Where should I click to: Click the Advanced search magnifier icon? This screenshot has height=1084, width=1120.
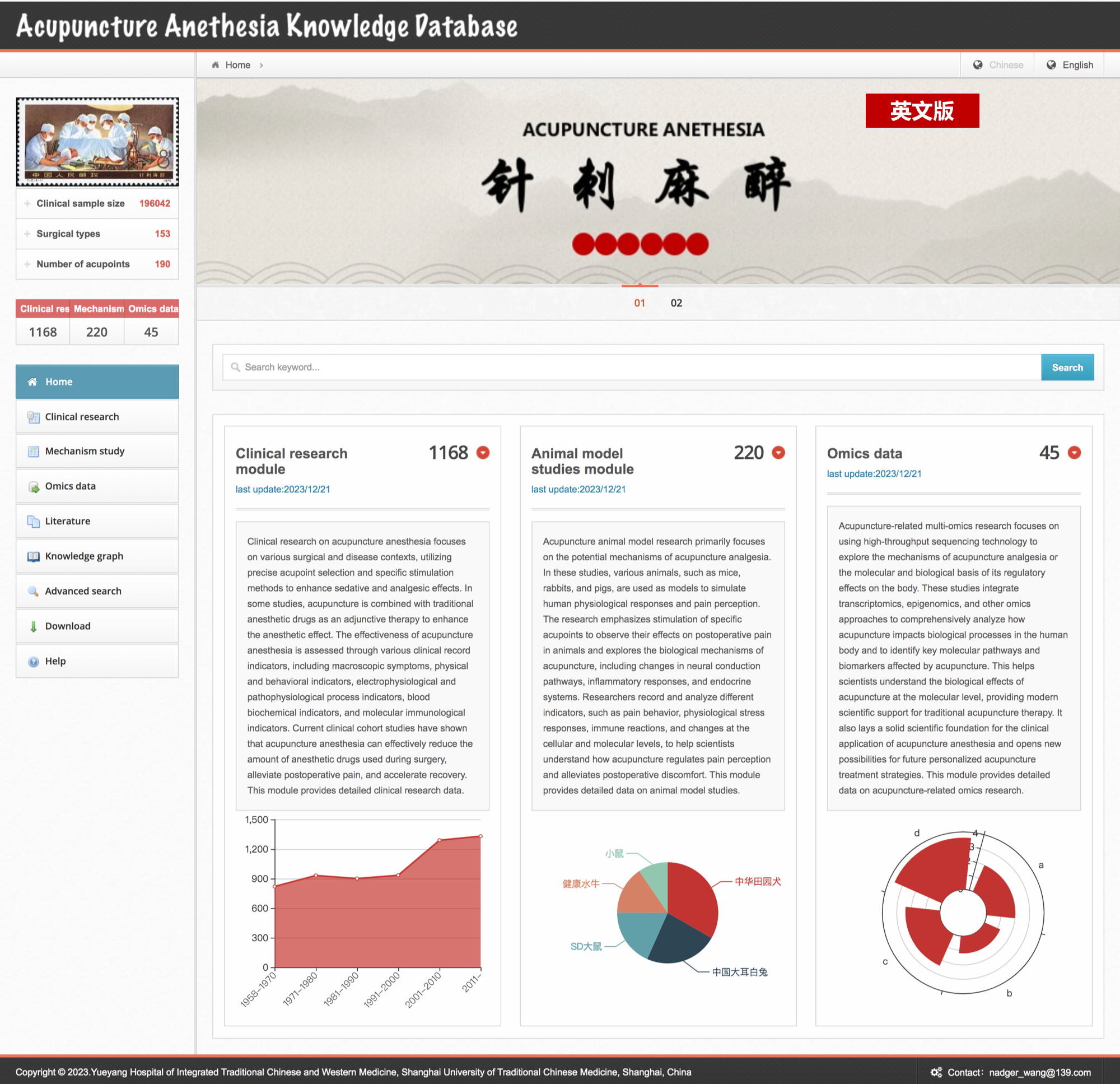33,591
